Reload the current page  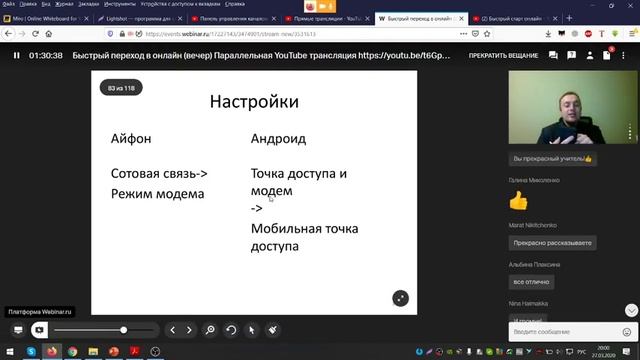36,34
